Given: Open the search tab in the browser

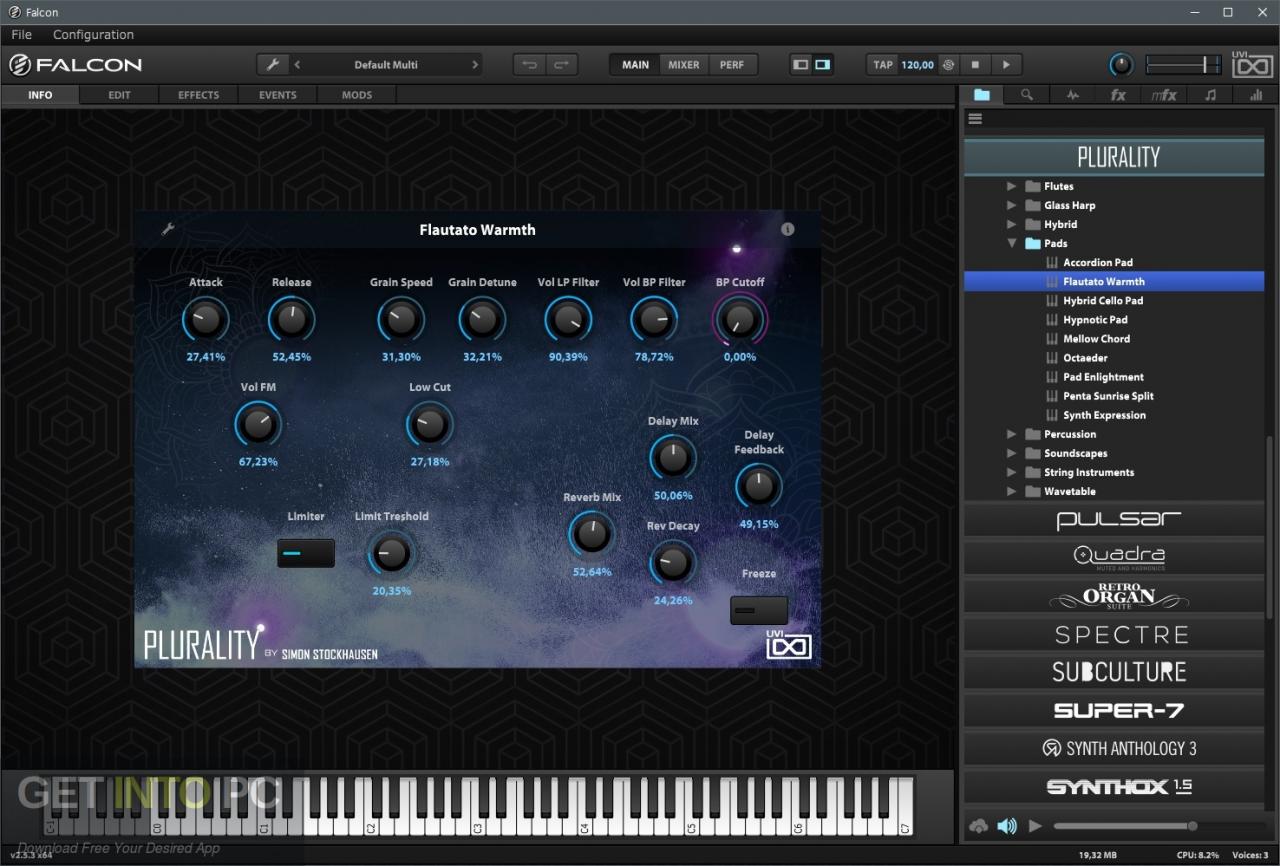Looking at the screenshot, I should point(1027,95).
